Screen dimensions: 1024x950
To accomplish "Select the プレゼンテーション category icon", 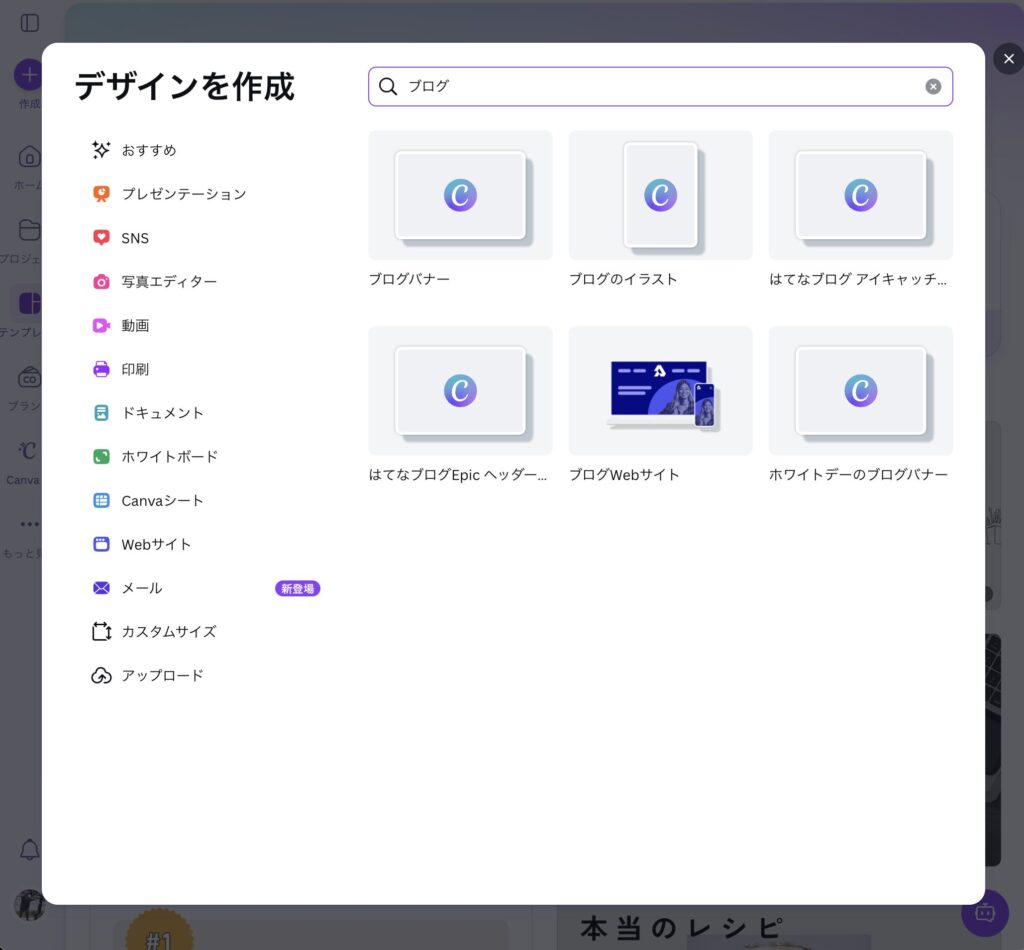I will click(x=101, y=194).
